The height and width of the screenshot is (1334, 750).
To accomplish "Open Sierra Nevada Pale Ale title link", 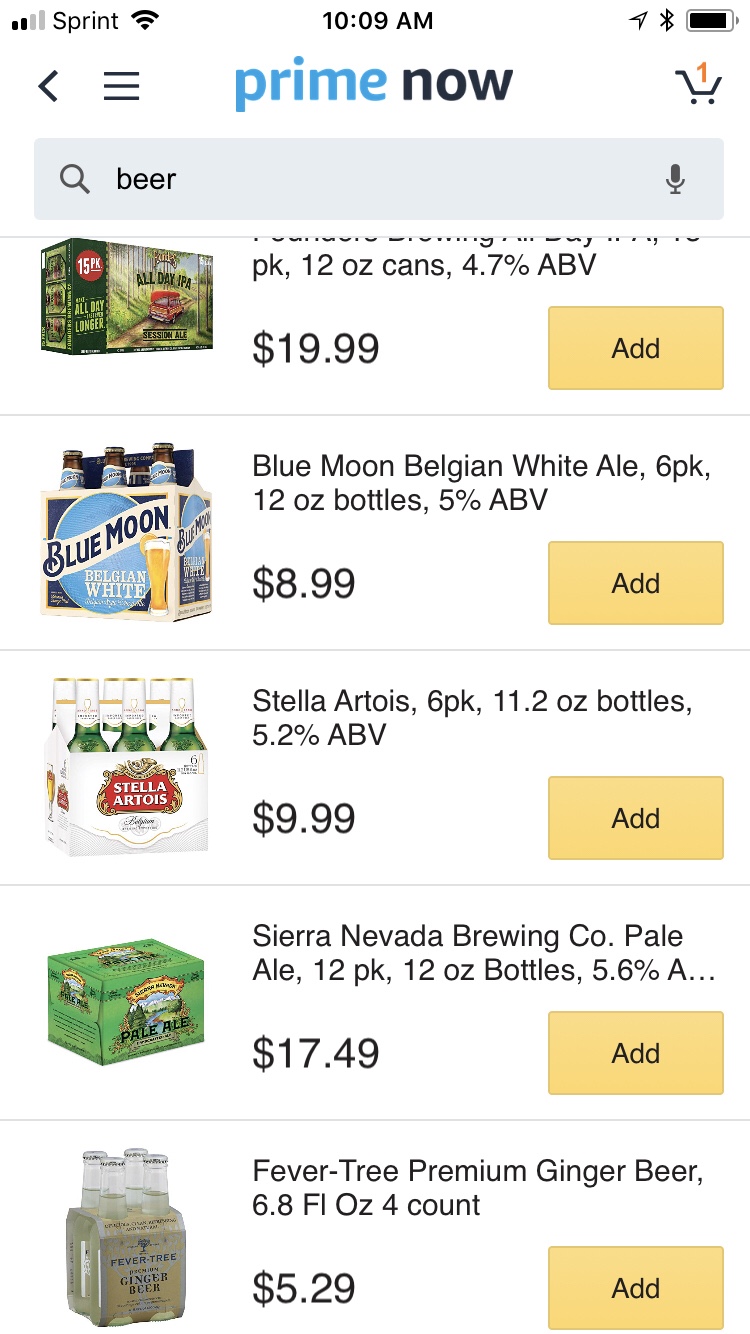I will point(483,953).
